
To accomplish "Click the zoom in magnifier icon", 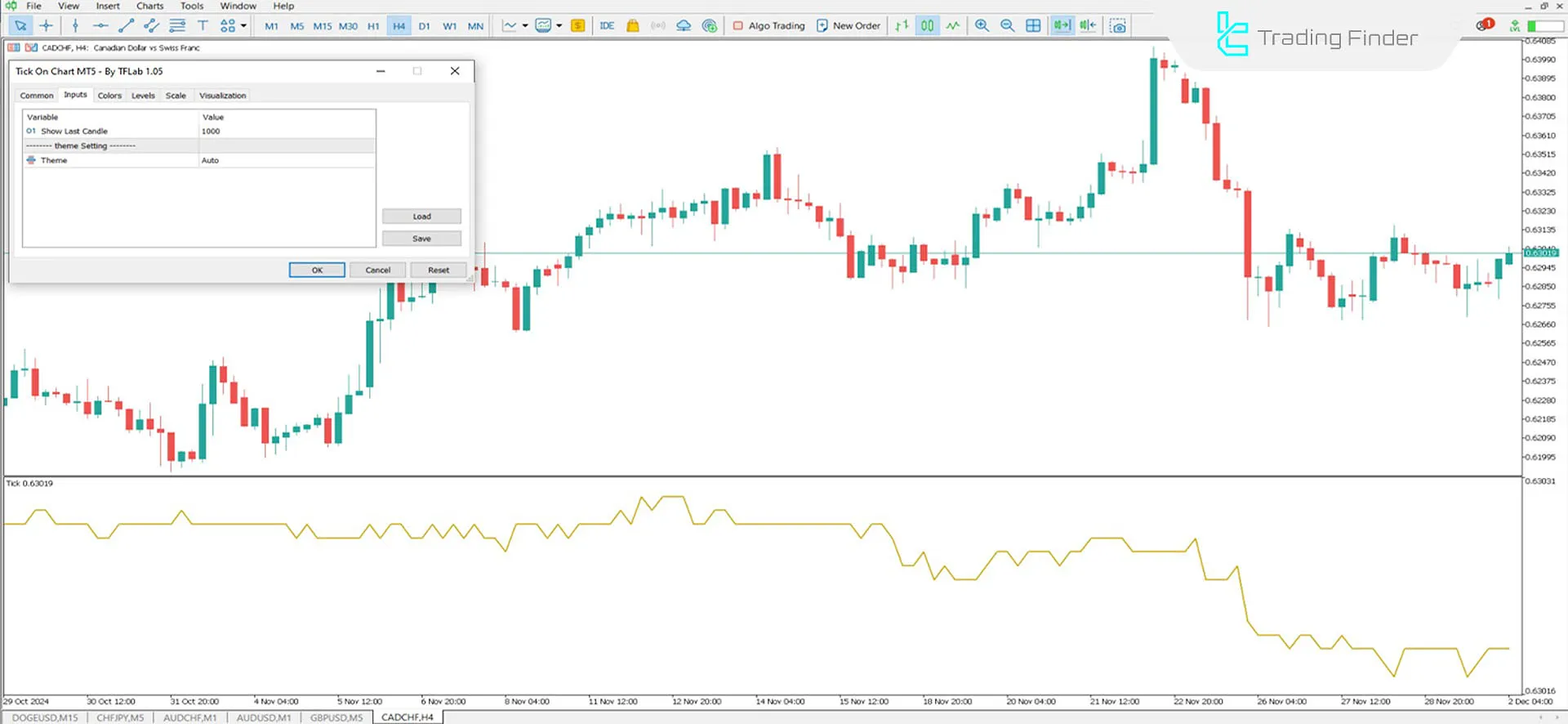I will [982, 26].
